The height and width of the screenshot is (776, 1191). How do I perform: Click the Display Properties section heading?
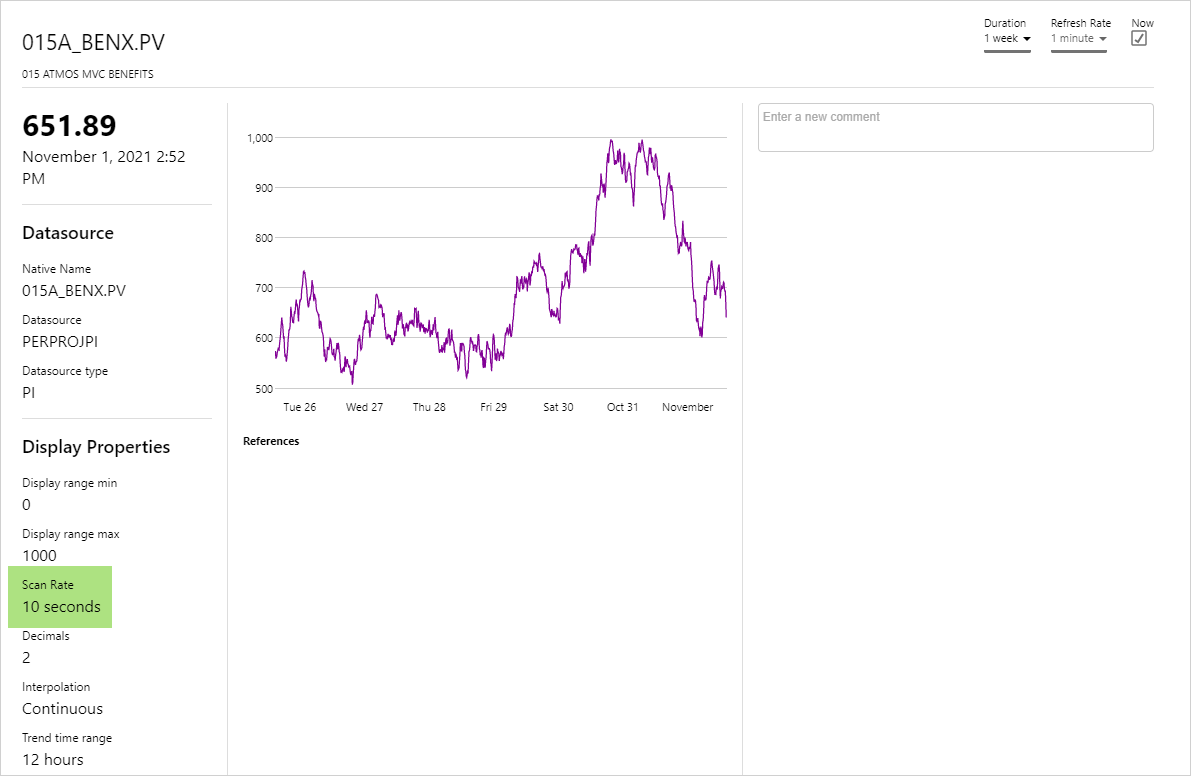[96, 447]
